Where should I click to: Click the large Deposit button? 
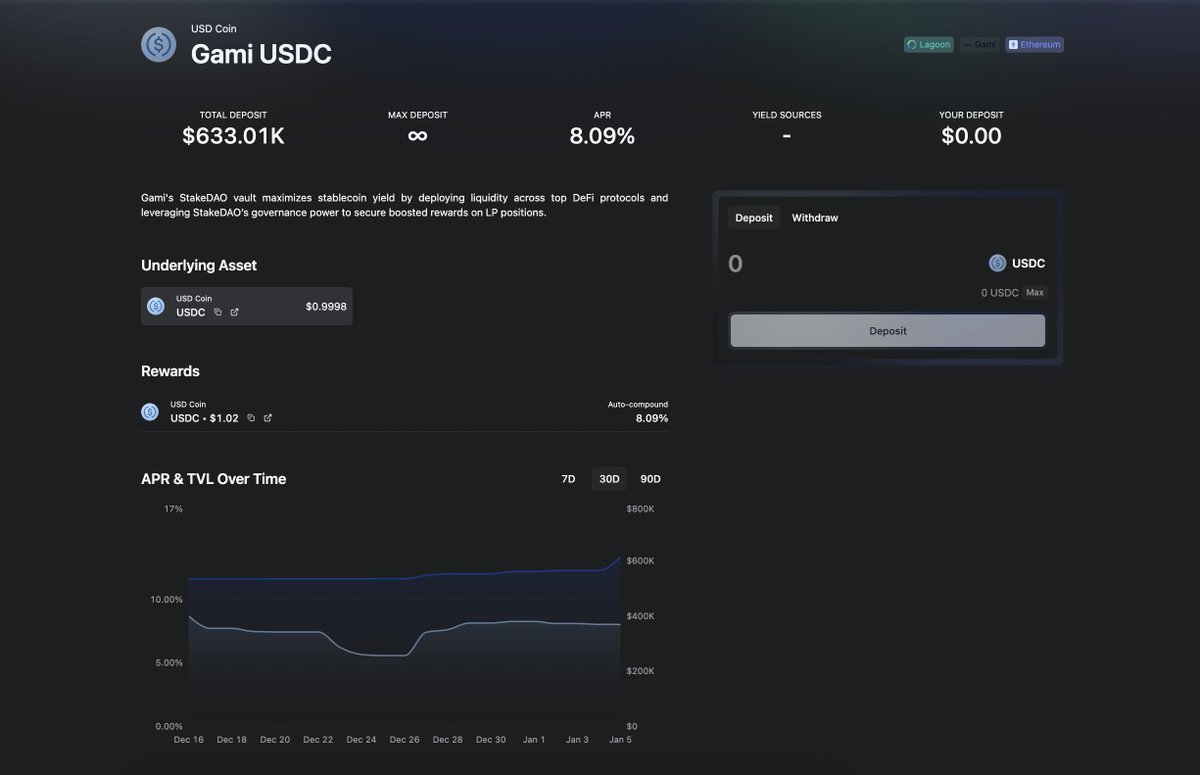[888, 331]
